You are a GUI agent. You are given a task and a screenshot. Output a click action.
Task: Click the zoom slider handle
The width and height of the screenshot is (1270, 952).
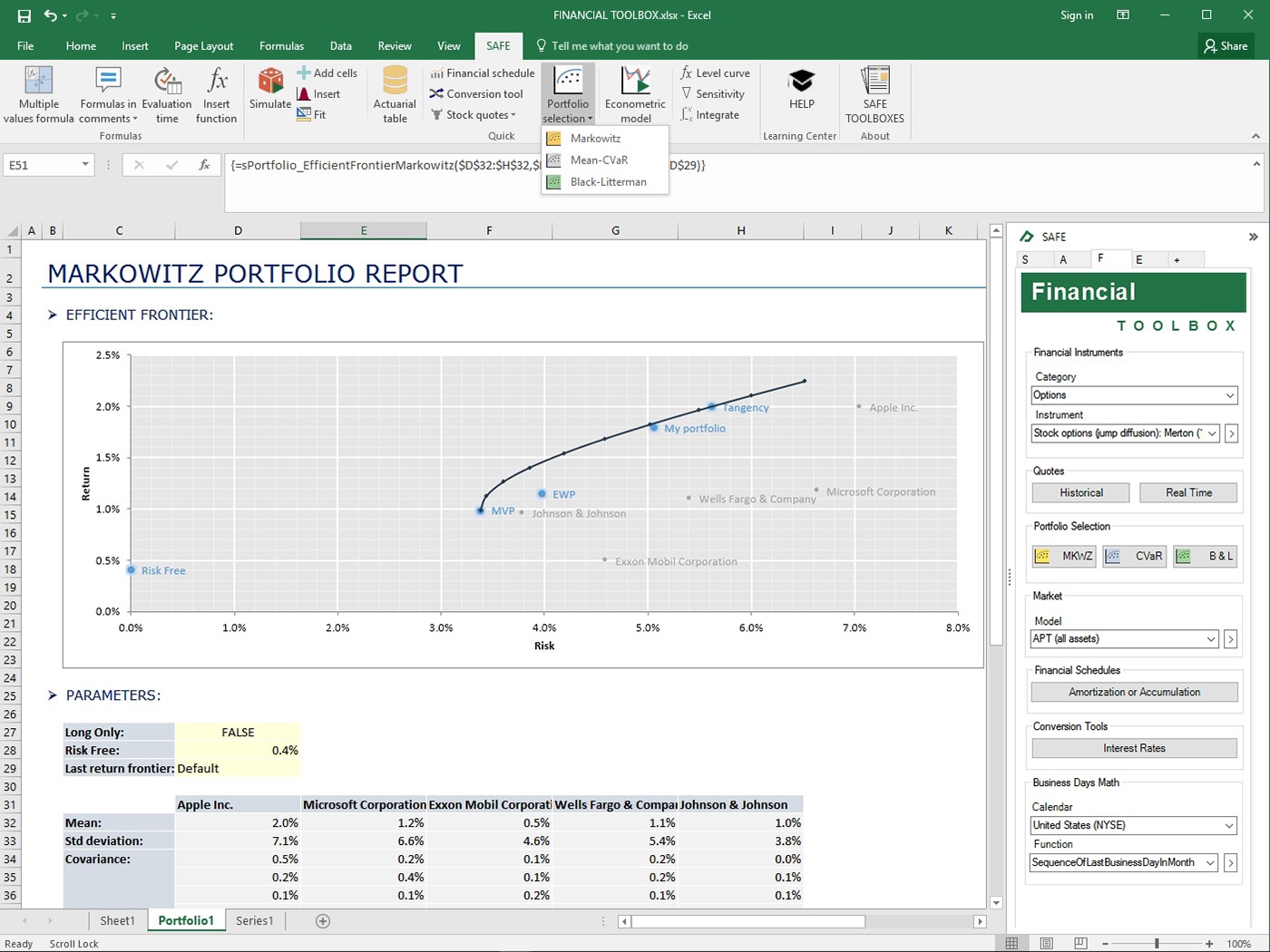(1156, 944)
